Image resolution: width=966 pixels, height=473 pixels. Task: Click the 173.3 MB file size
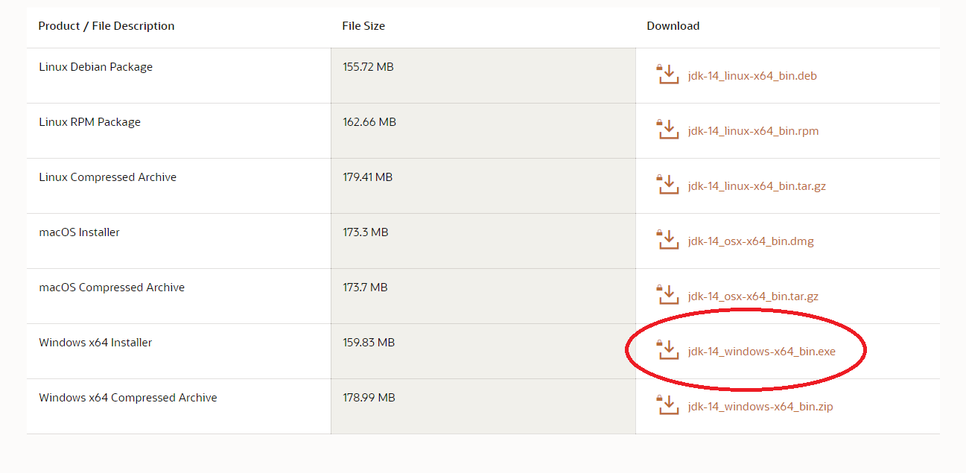click(365, 232)
